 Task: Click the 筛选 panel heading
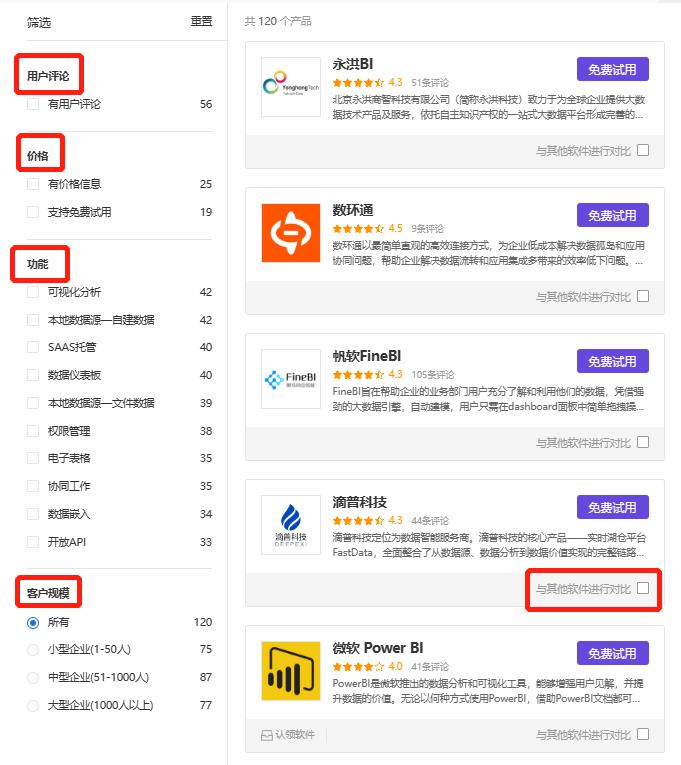[39, 22]
